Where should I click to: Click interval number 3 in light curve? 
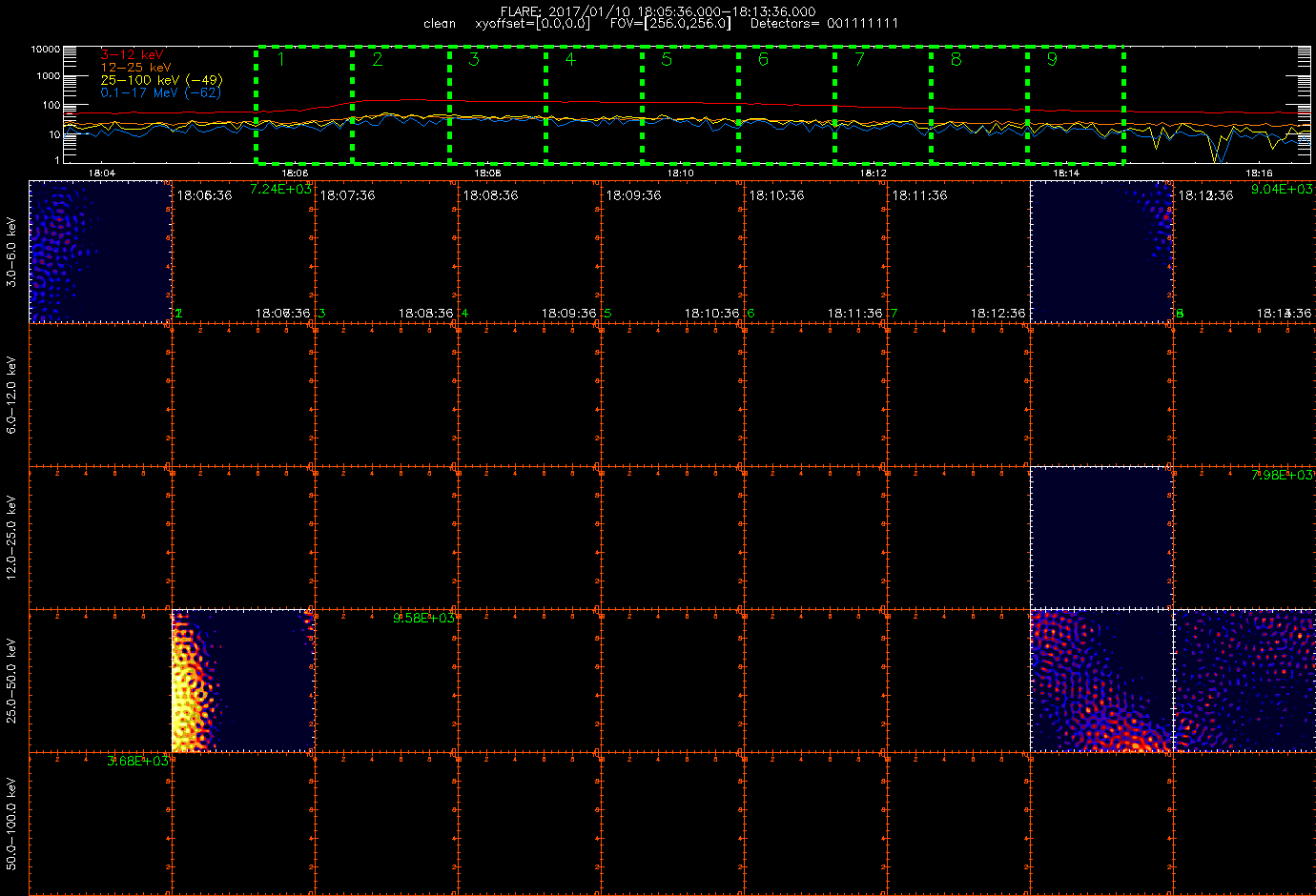coord(474,59)
